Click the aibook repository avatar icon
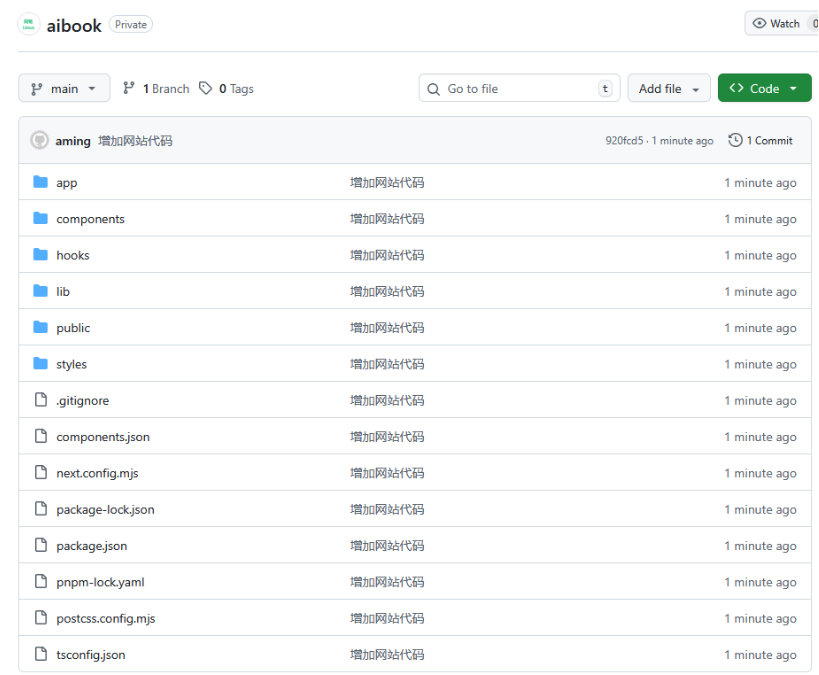Image resolution: width=819 pixels, height=675 pixels. pos(29,24)
